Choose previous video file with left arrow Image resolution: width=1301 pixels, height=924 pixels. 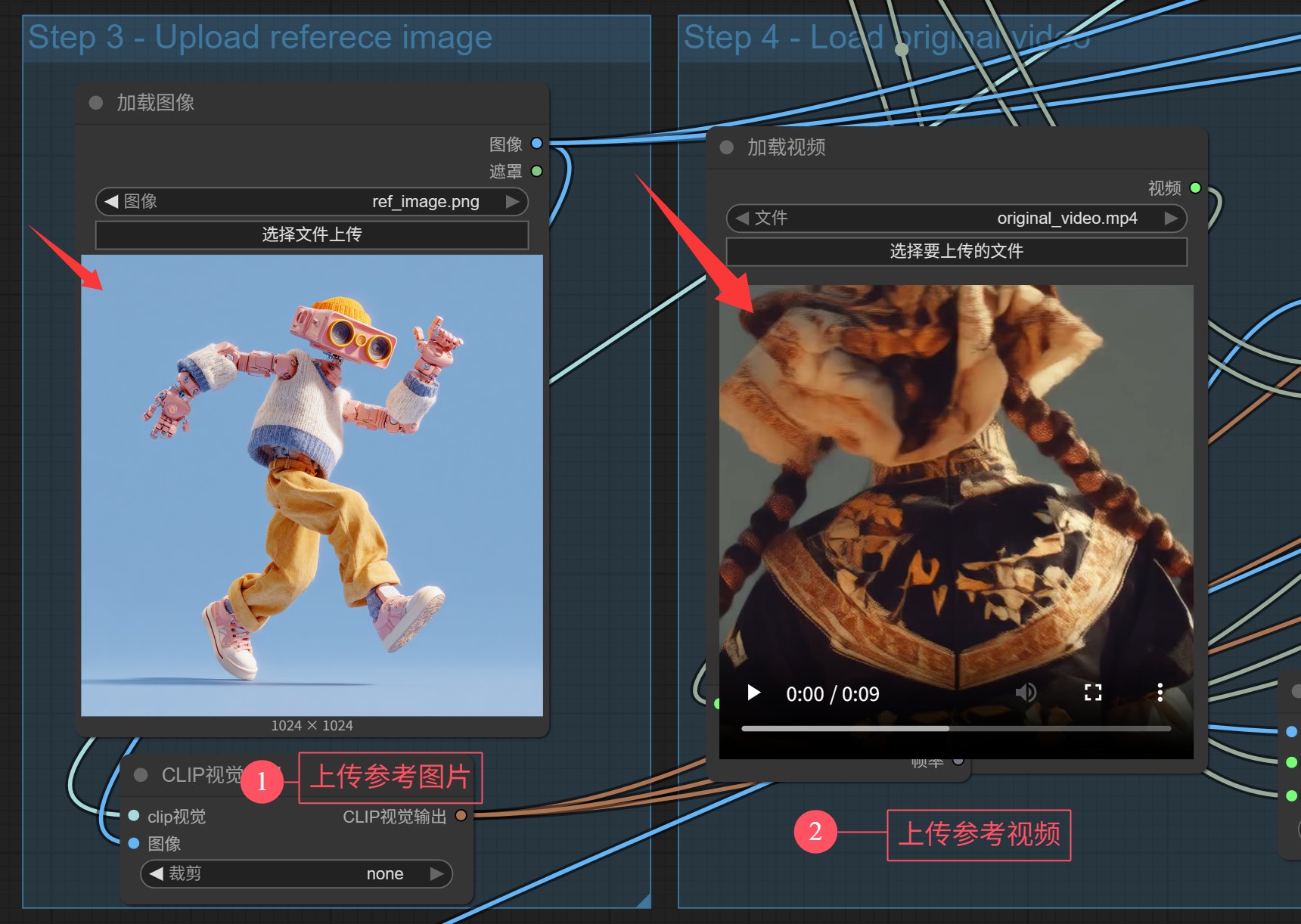click(742, 219)
